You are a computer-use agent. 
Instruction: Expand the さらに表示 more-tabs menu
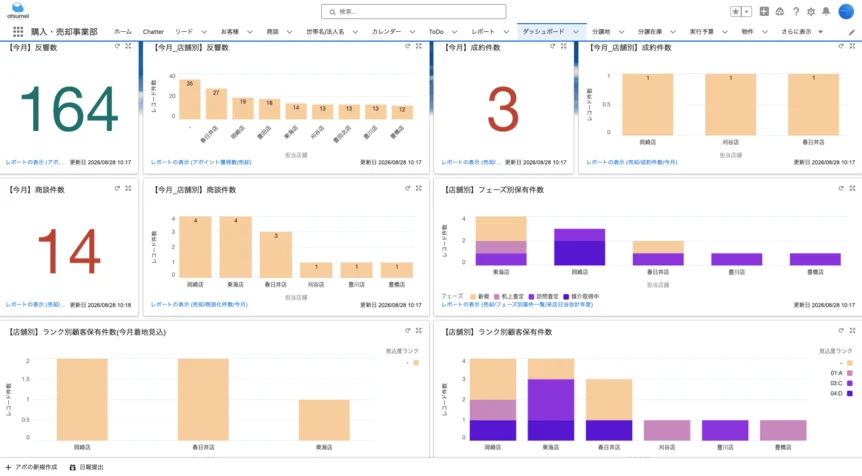tap(802, 32)
